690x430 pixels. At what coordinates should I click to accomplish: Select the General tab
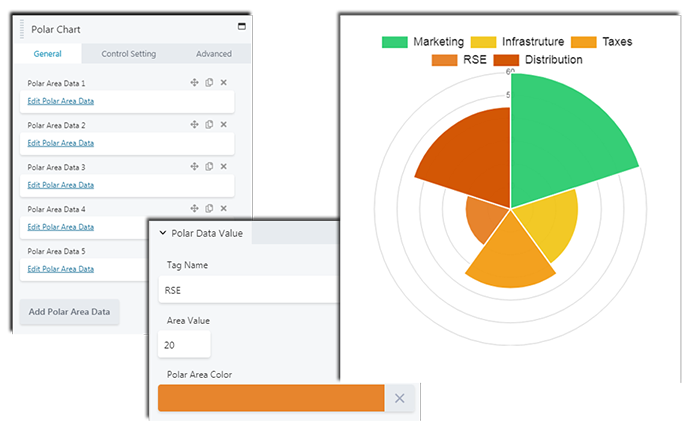(x=48, y=54)
